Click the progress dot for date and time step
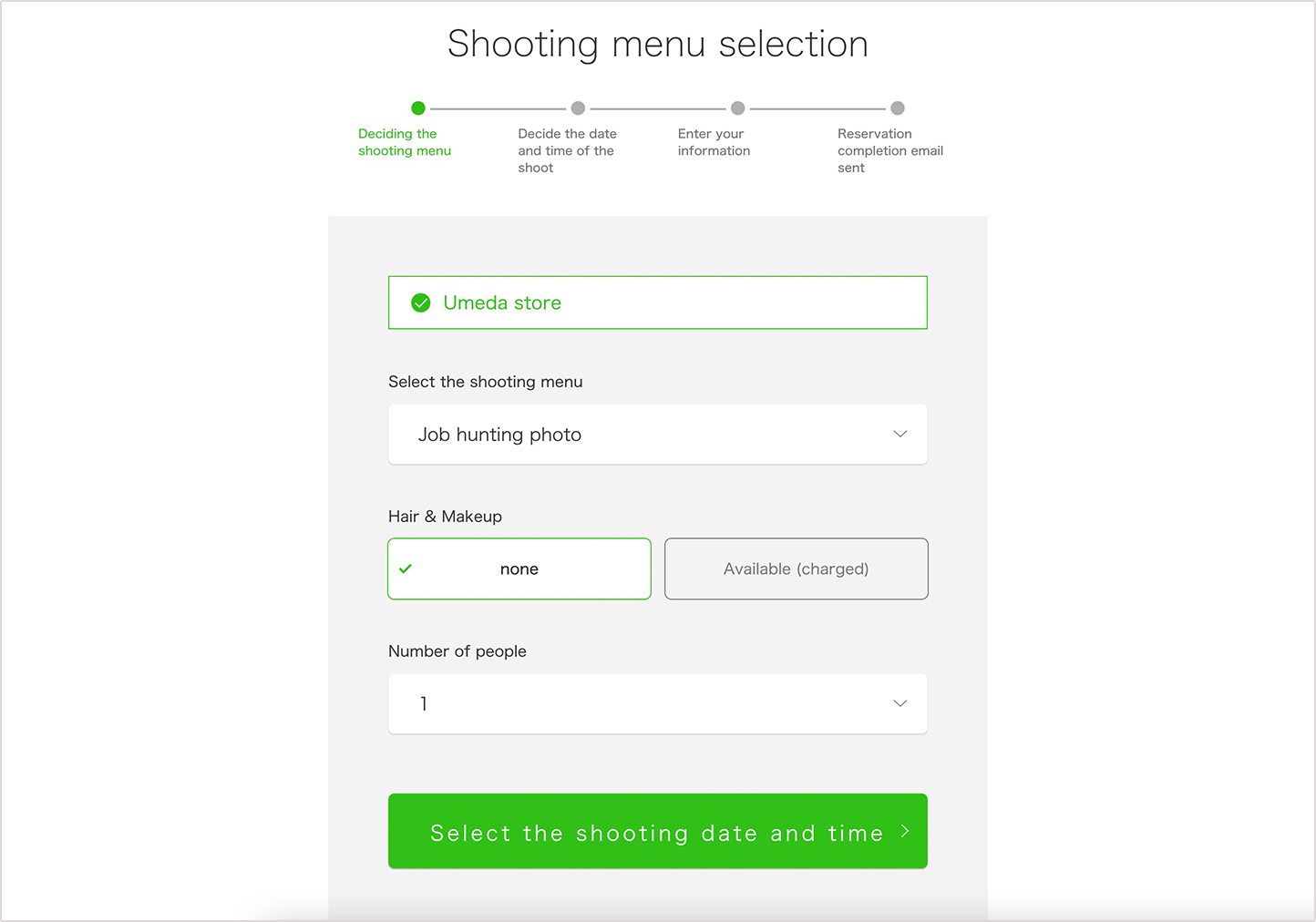 (578, 108)
